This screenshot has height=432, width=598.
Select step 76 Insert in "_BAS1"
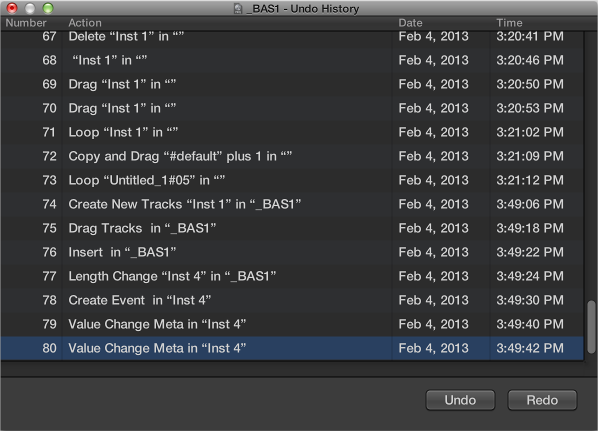pyautogui.click(x=292, y=252)
